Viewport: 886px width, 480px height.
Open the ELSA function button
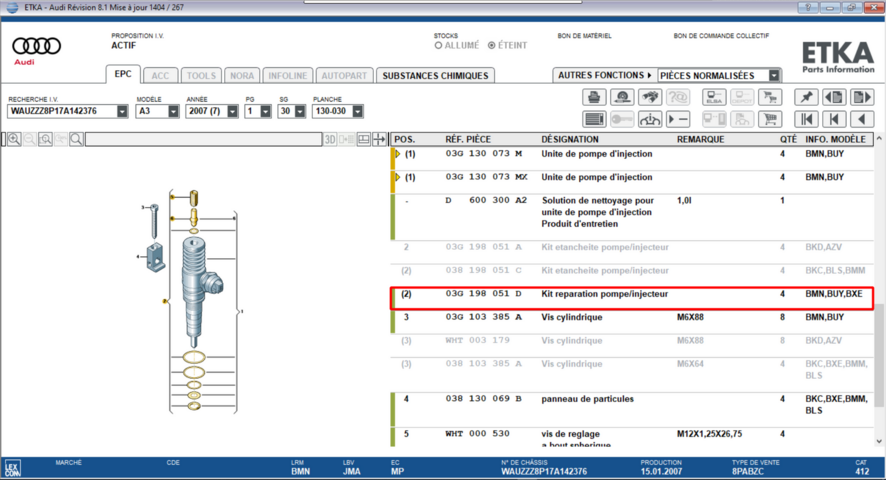tap(714, 97)
